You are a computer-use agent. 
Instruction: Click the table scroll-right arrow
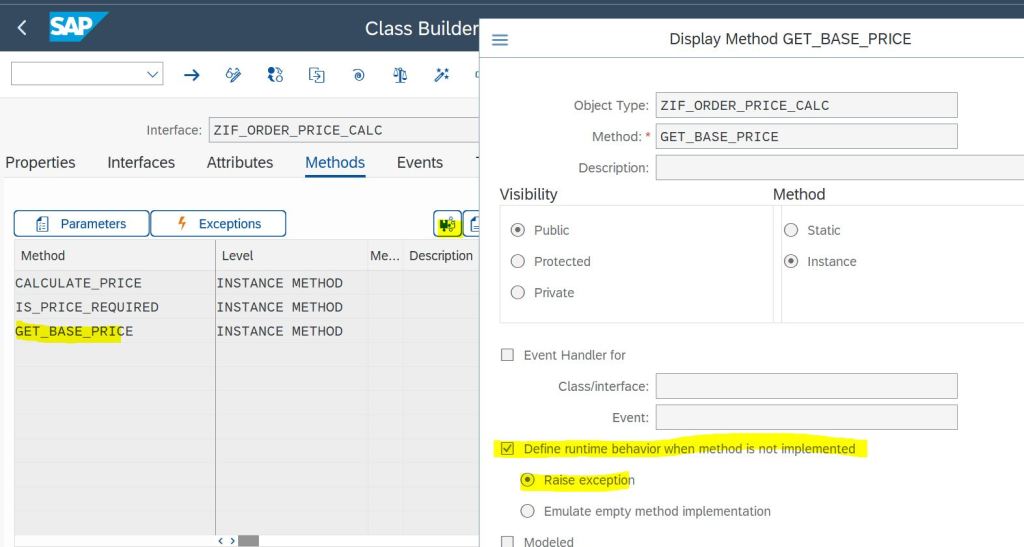point(232,541)
